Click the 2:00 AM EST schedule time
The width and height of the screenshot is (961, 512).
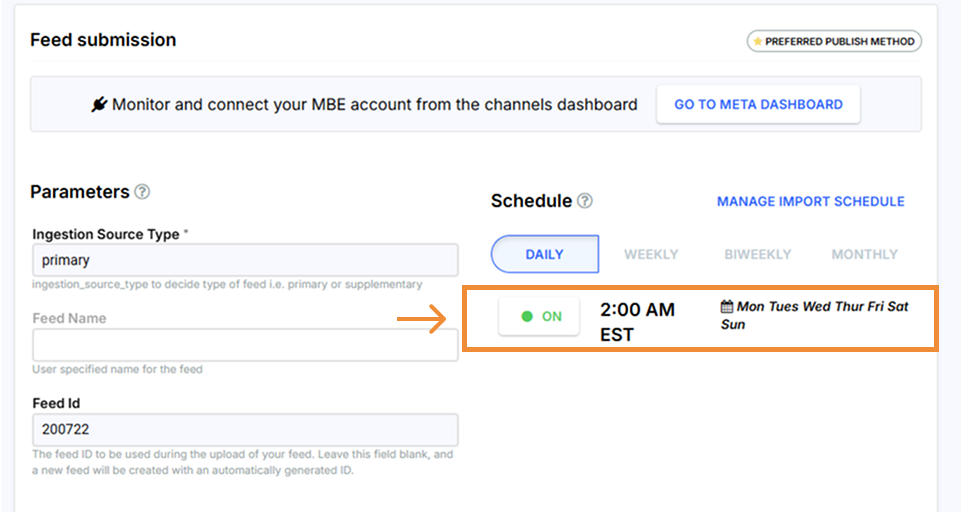click(637, 321)
